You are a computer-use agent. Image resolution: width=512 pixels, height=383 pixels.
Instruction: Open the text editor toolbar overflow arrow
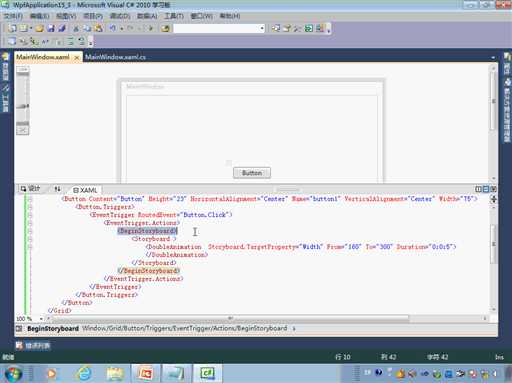pyautogui.click(x=90, y=42)
